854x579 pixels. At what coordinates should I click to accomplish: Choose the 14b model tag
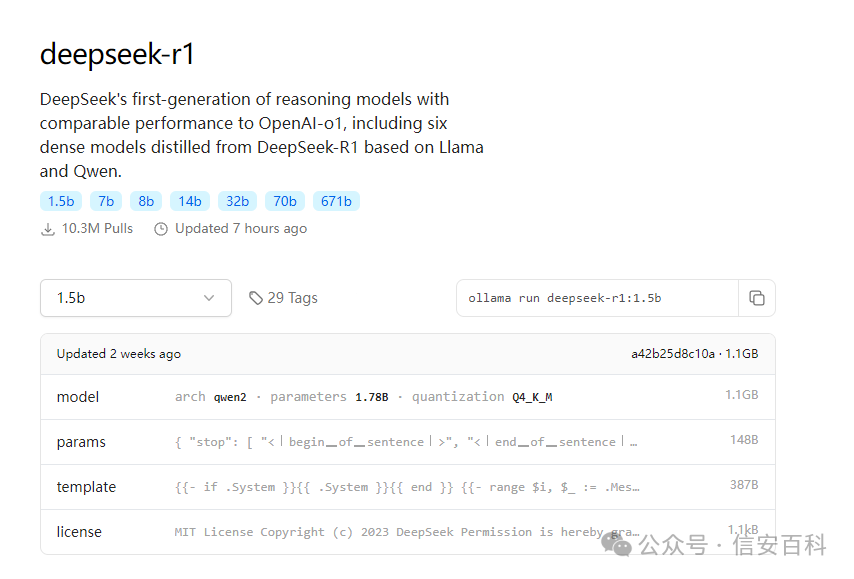click(190, 201)
